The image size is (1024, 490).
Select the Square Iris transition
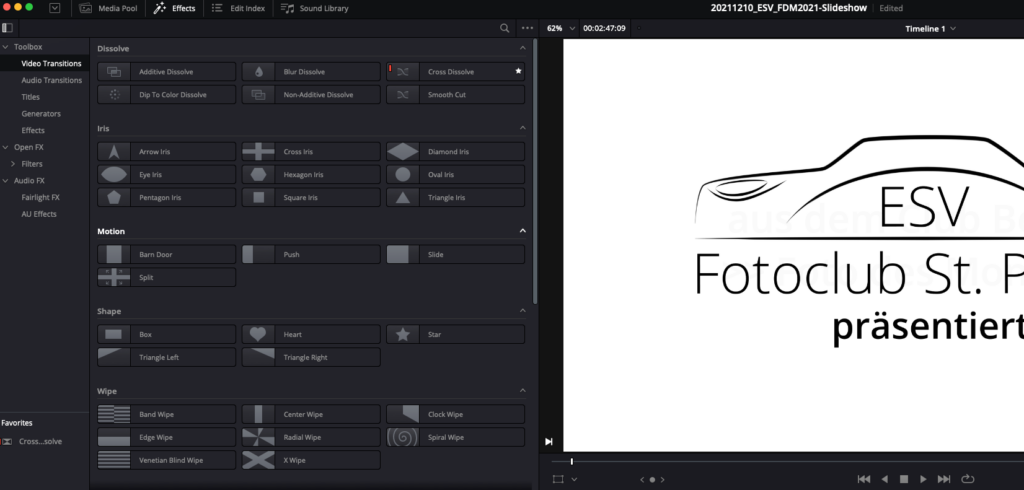(311, 197)
